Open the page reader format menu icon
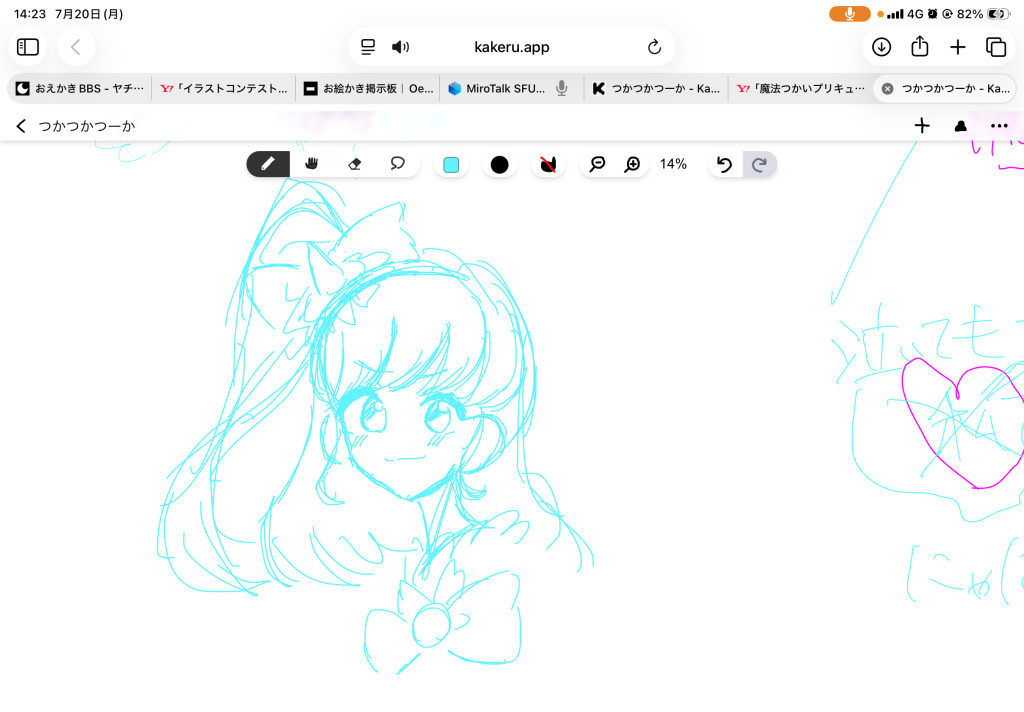This screenshot has width=1024, height=712. tap(368, 47)
